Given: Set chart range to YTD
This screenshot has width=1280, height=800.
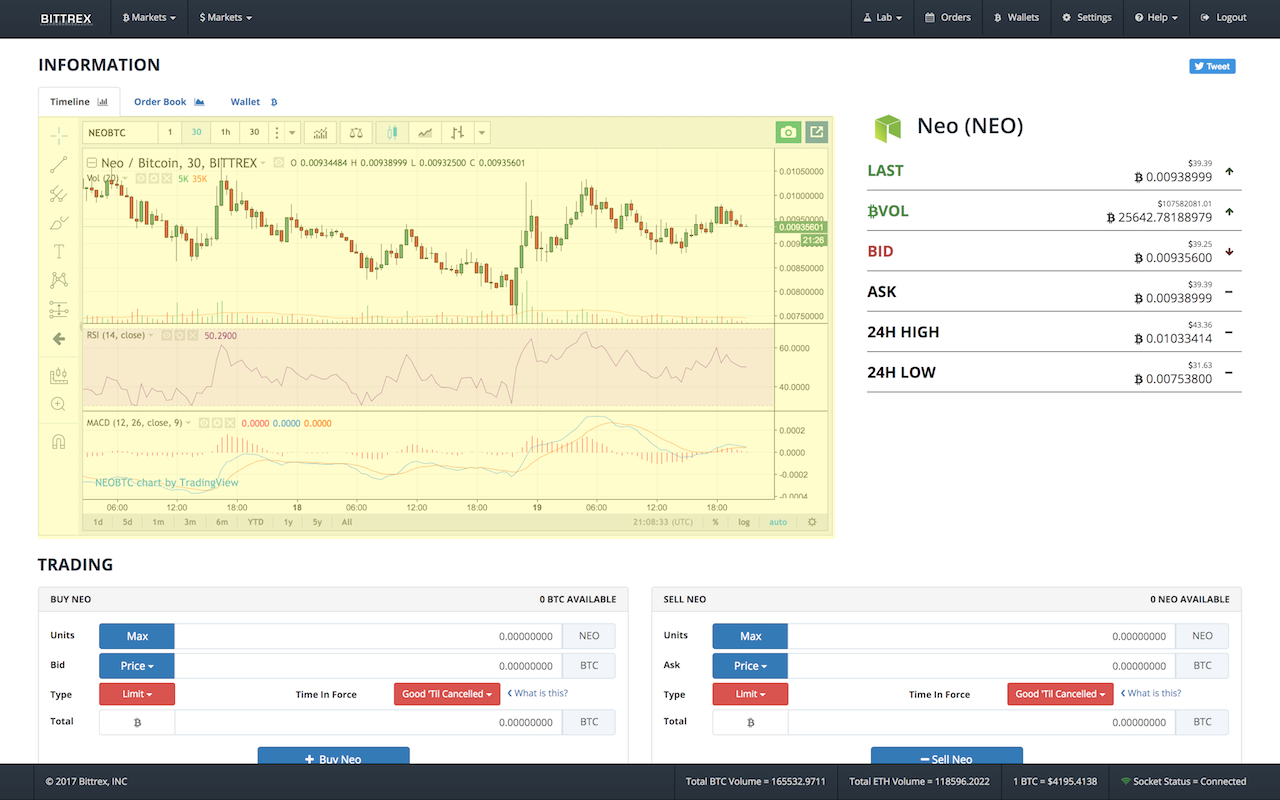Looking at the screenshot, I should pyautogui.click(x=255, y=522).
